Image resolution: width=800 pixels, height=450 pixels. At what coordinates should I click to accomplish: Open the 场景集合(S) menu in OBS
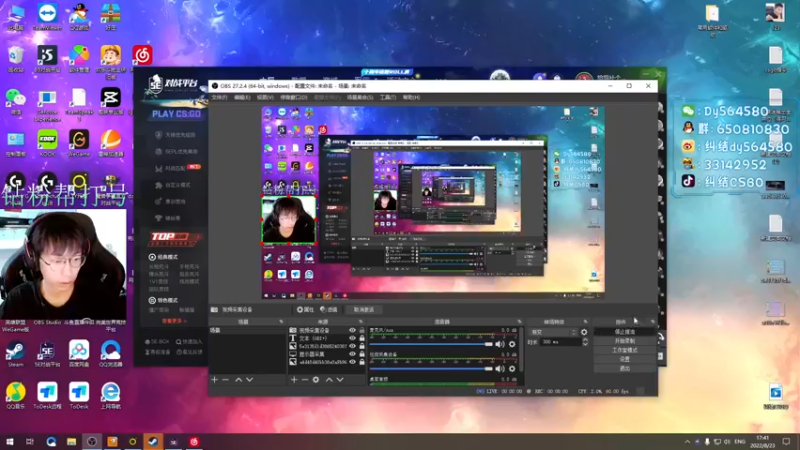[360, 97]
